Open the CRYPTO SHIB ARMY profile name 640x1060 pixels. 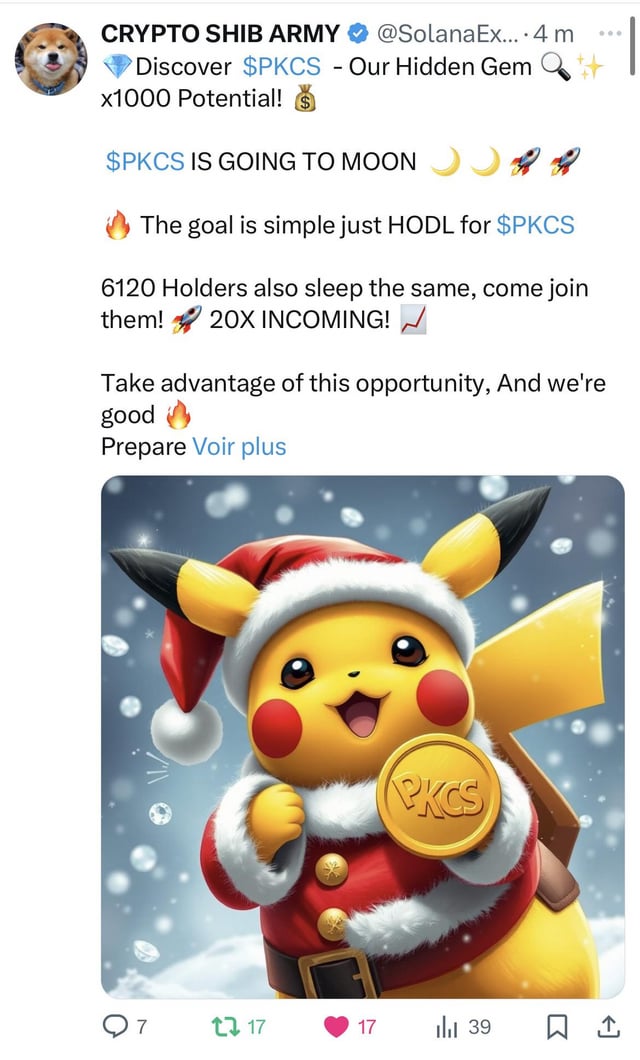tap(220, 33)
